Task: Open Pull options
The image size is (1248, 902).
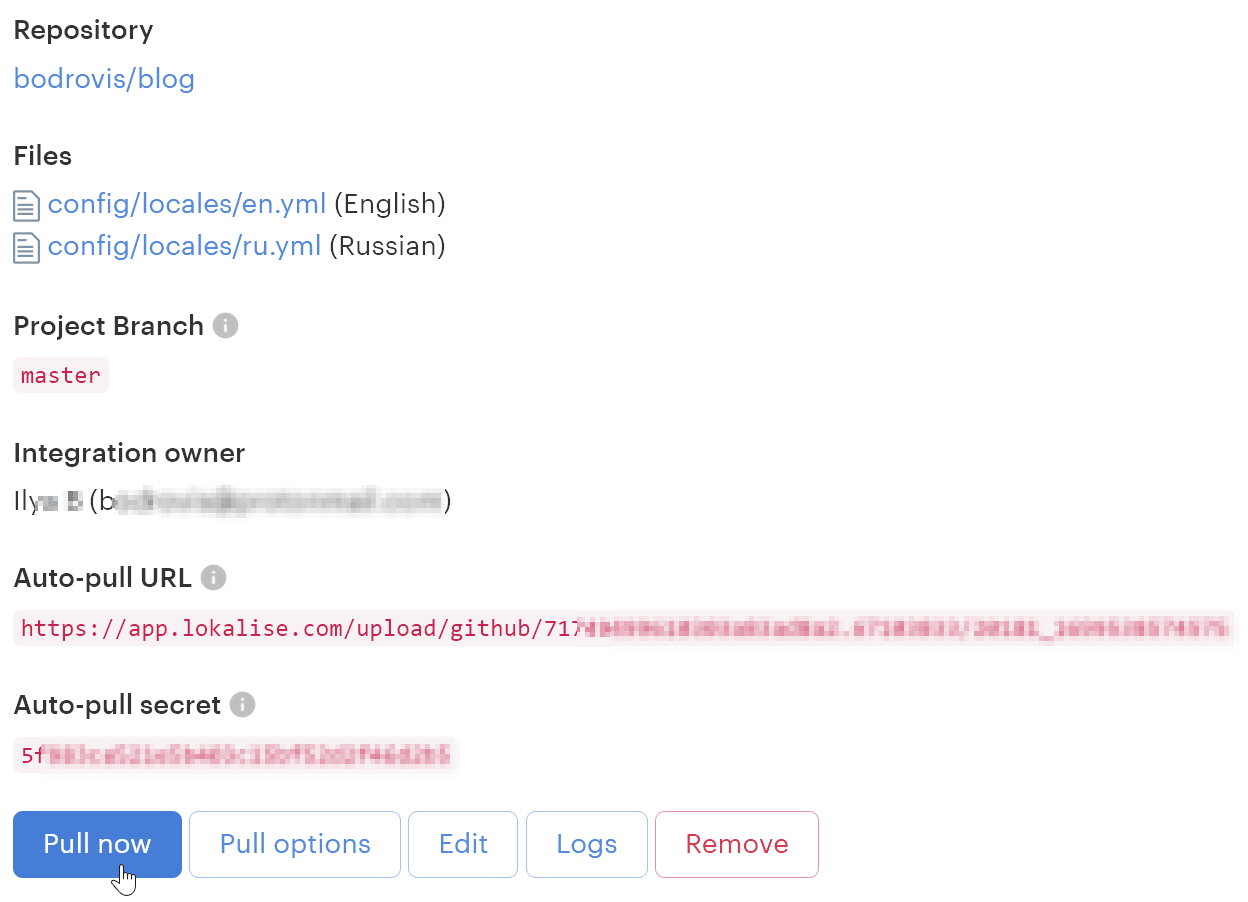Action: [295, 844]
